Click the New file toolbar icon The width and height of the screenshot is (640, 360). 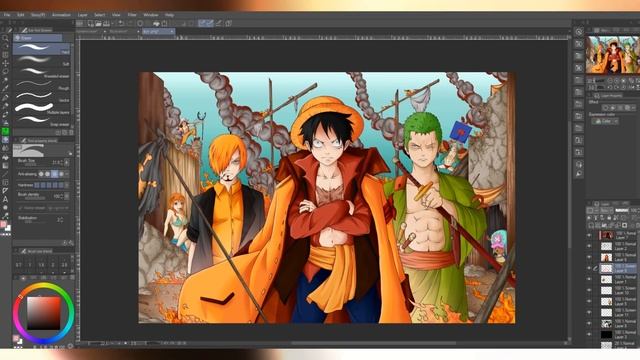tap(90, 24)
